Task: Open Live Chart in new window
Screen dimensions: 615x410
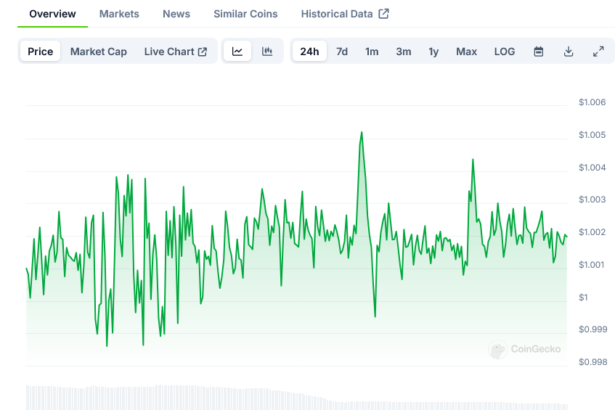Action: click(x=175, y=52)
